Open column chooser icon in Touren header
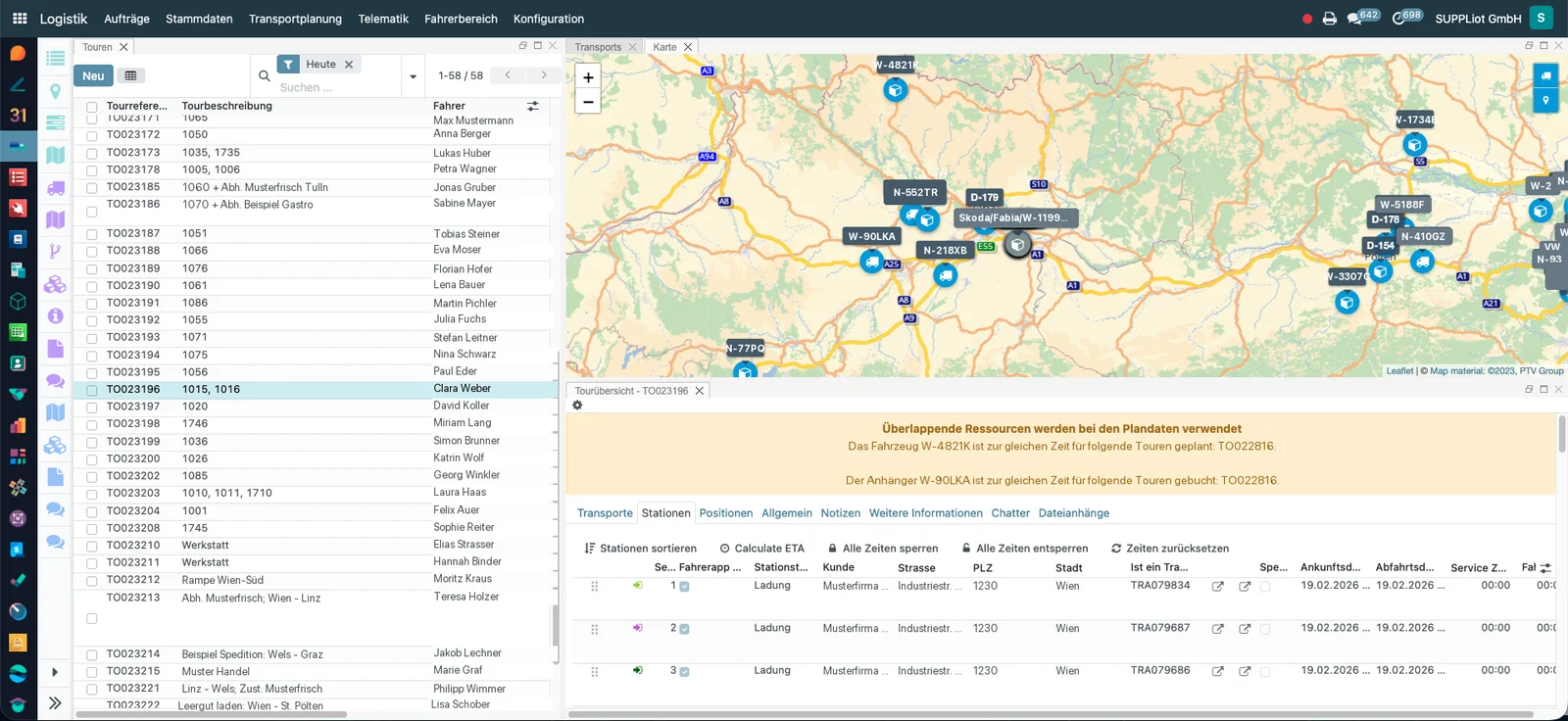This screenshot has width=1568, height=721. pyautogui.click(x=533, y=106)
